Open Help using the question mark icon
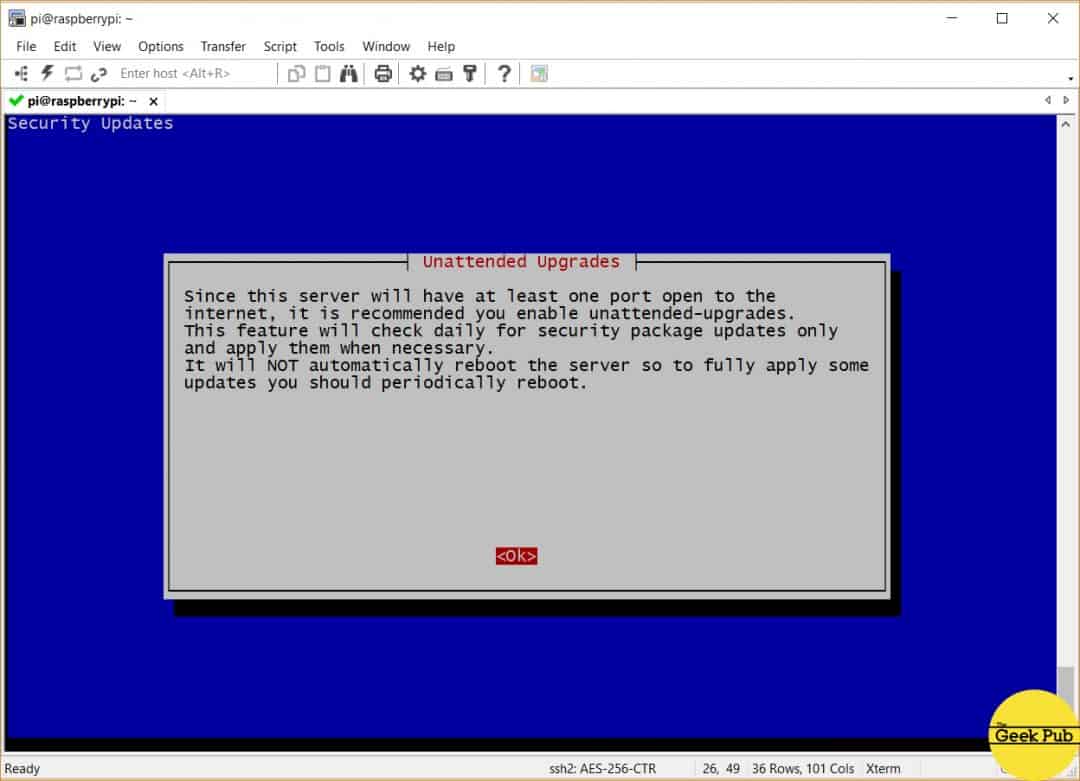Image resolution: width=1080 pixels, height=781 pixels. (503, 72)
